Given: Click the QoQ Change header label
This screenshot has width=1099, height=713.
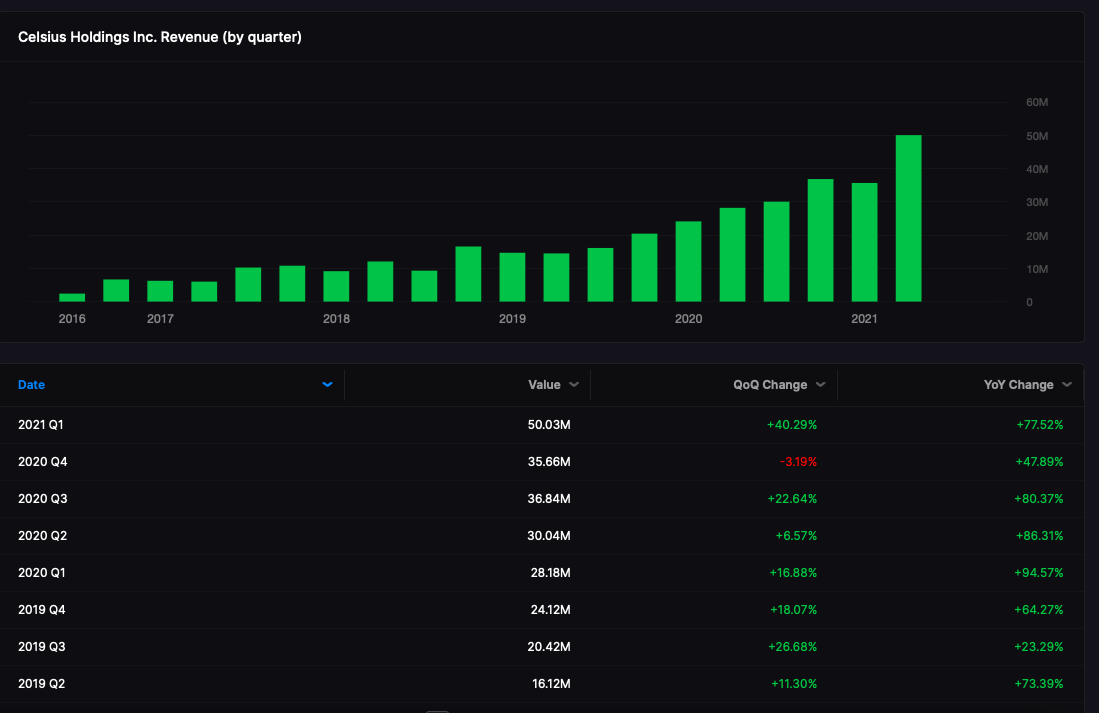Looking at the screenshot, I should click(x=770, y=384).
